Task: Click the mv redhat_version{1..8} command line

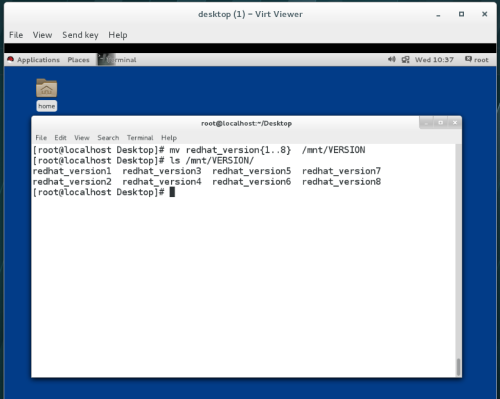Action: point(199,150)
